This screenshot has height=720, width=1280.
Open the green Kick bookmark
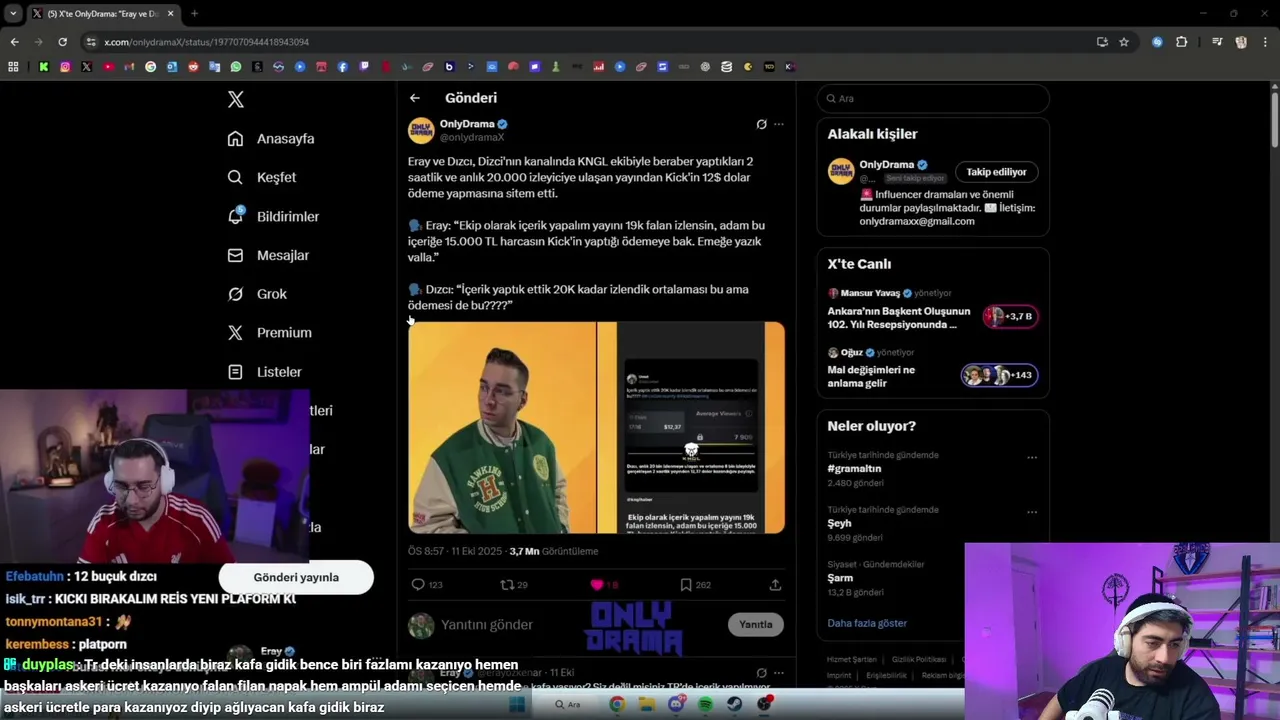pos(44,67)
